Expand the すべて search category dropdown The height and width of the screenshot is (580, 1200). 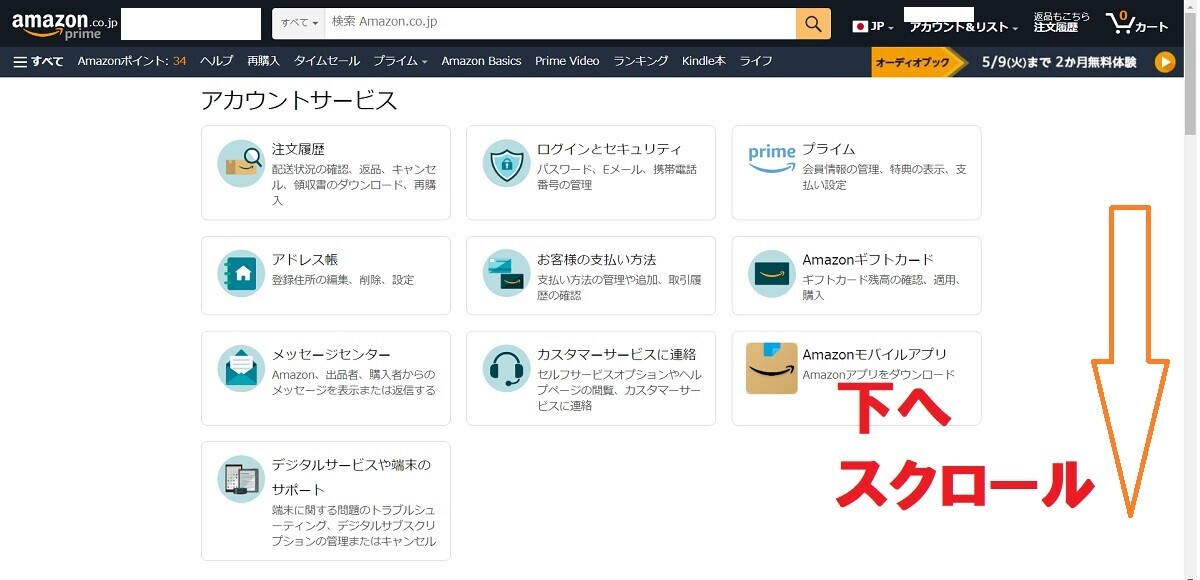pos(299,23)
